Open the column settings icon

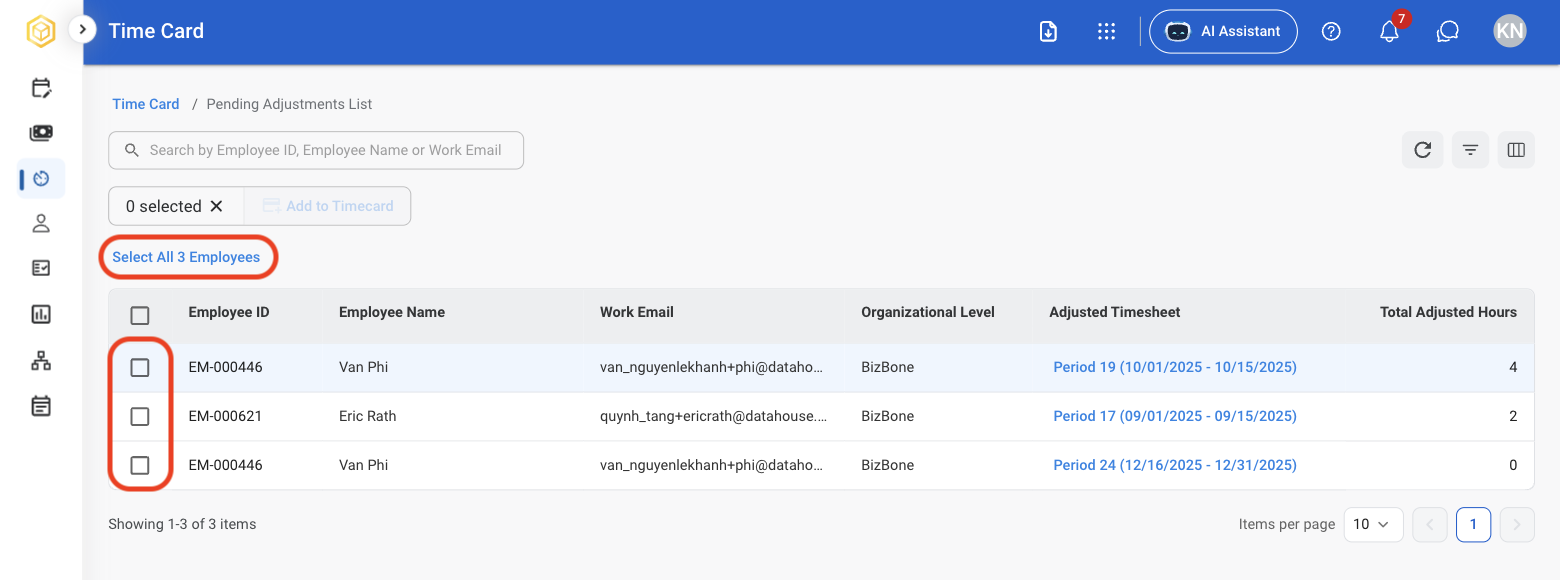pos(1516,150)
